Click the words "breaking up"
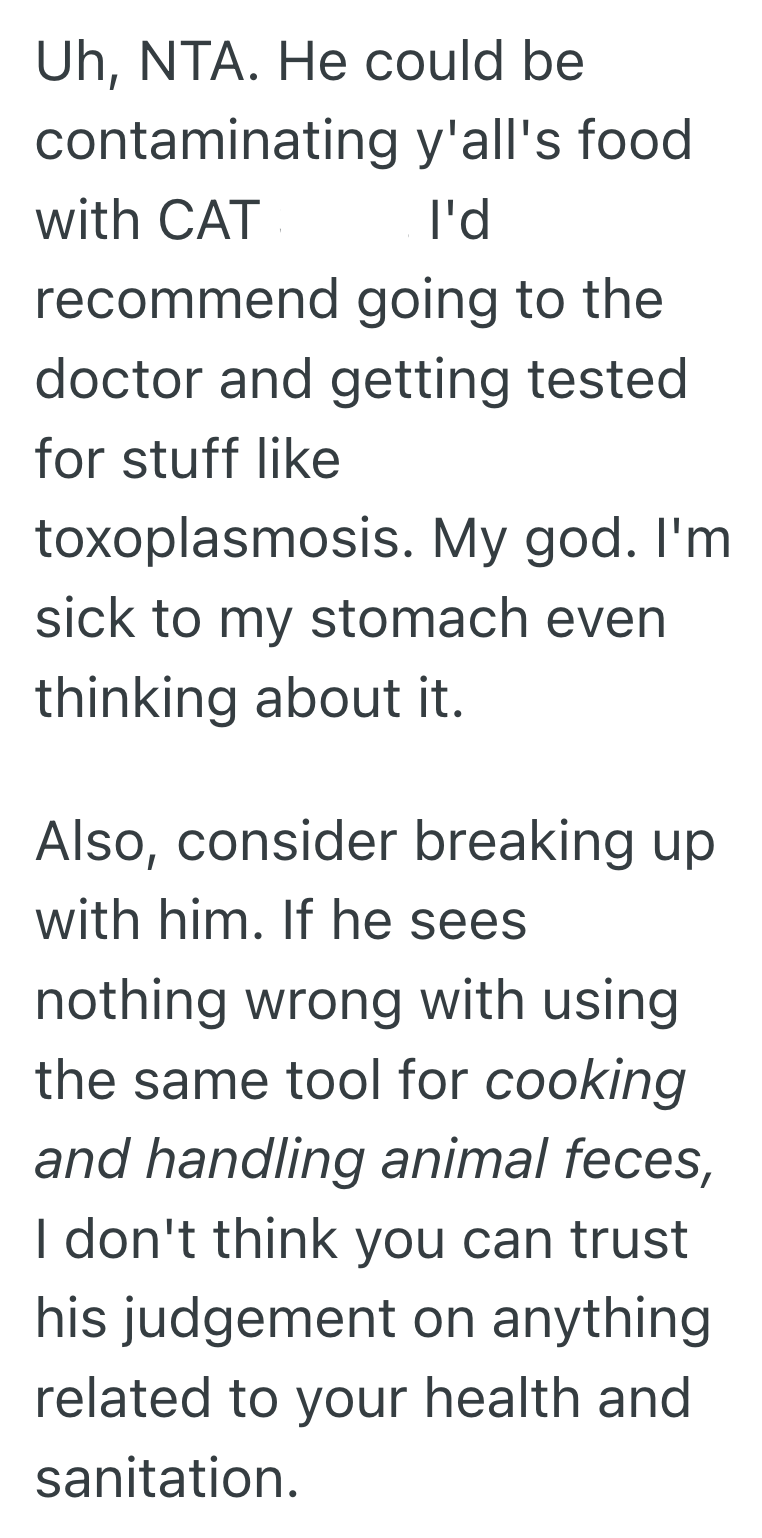This screenshot has width=762, height=1538. tap(564, 841)
